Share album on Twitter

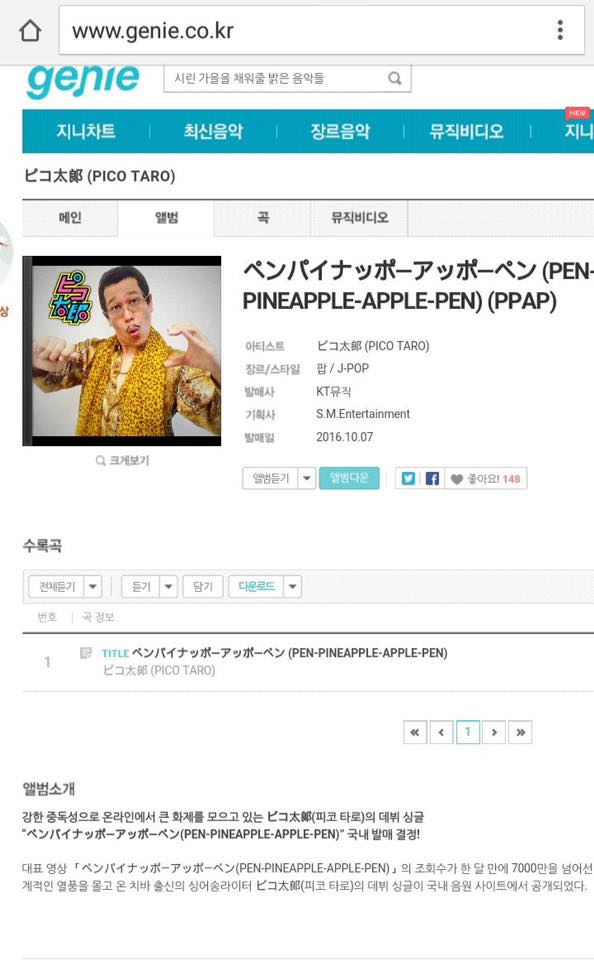click(408, 479)
